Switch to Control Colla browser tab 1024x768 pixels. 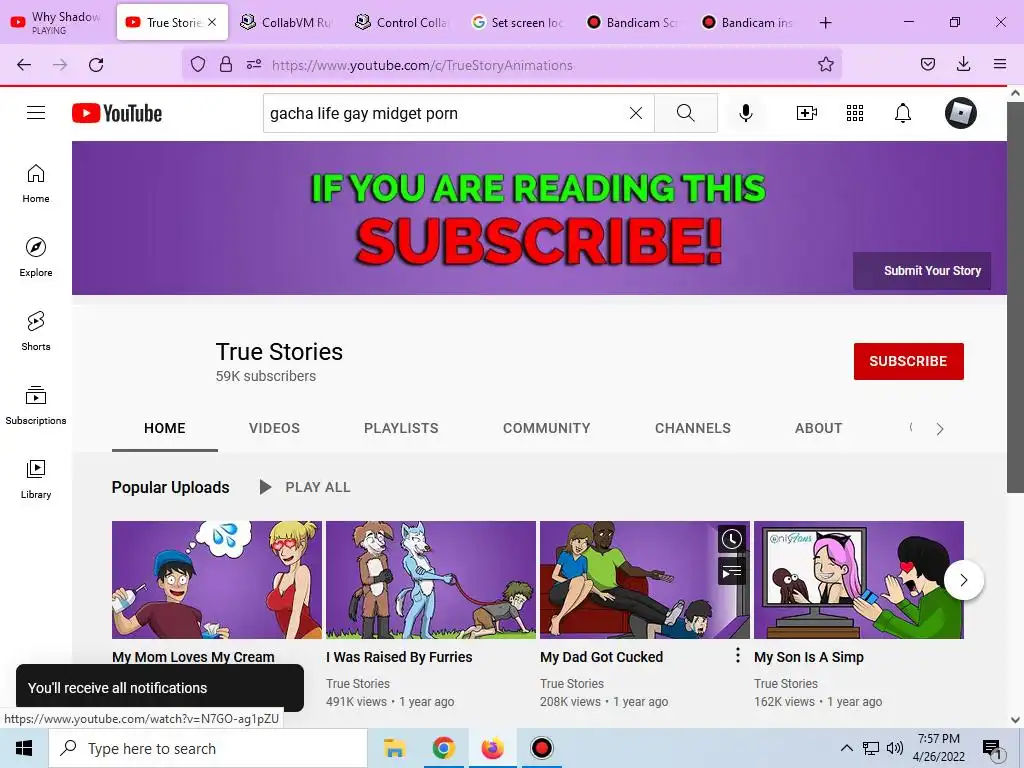[402, 23]
